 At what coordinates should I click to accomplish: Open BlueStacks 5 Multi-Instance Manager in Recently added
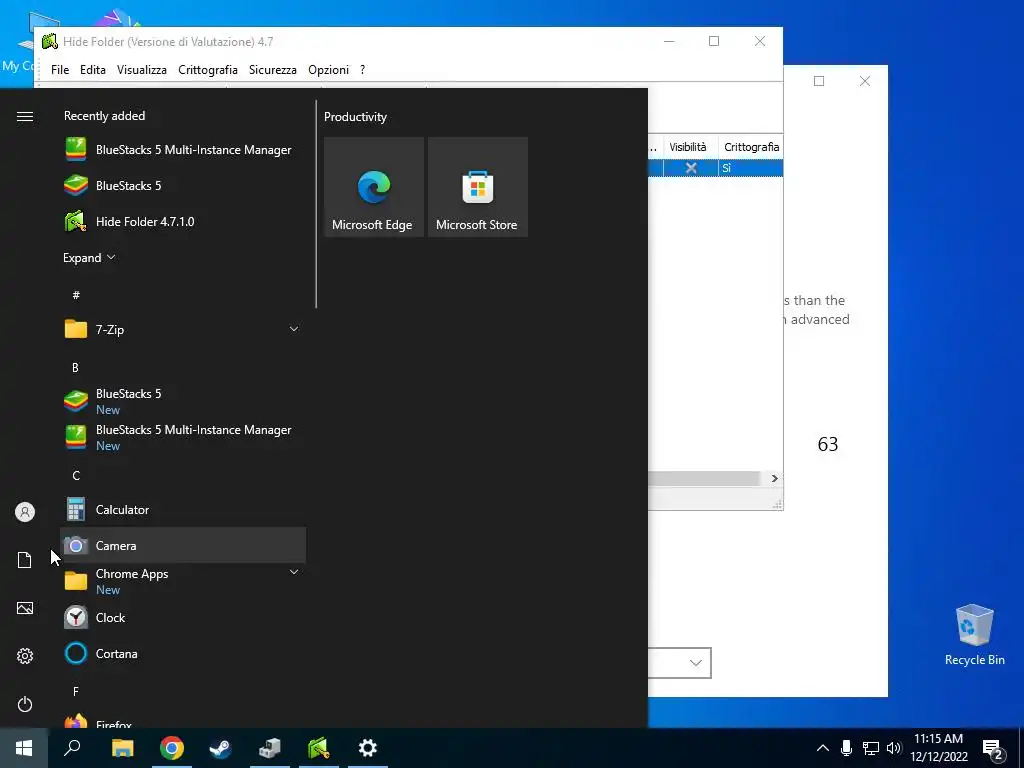click(x=183, y=150)
